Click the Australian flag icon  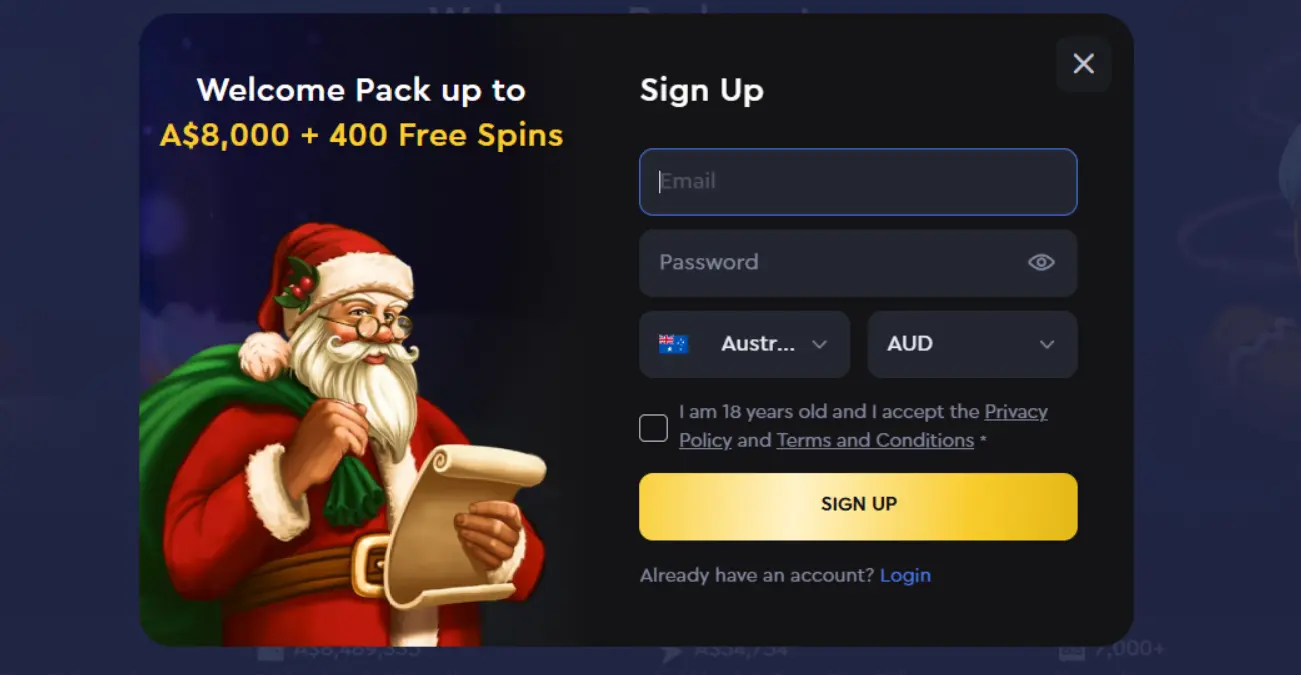673,344
